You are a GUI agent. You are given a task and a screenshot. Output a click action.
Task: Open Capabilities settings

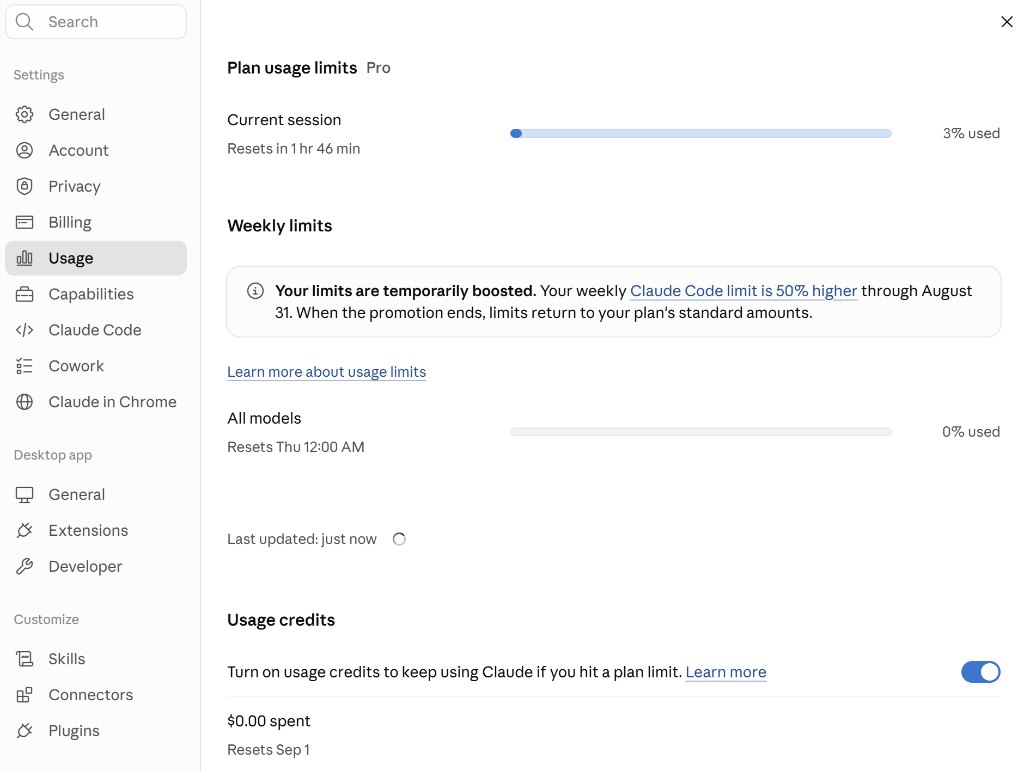click(x=96, y=294)
